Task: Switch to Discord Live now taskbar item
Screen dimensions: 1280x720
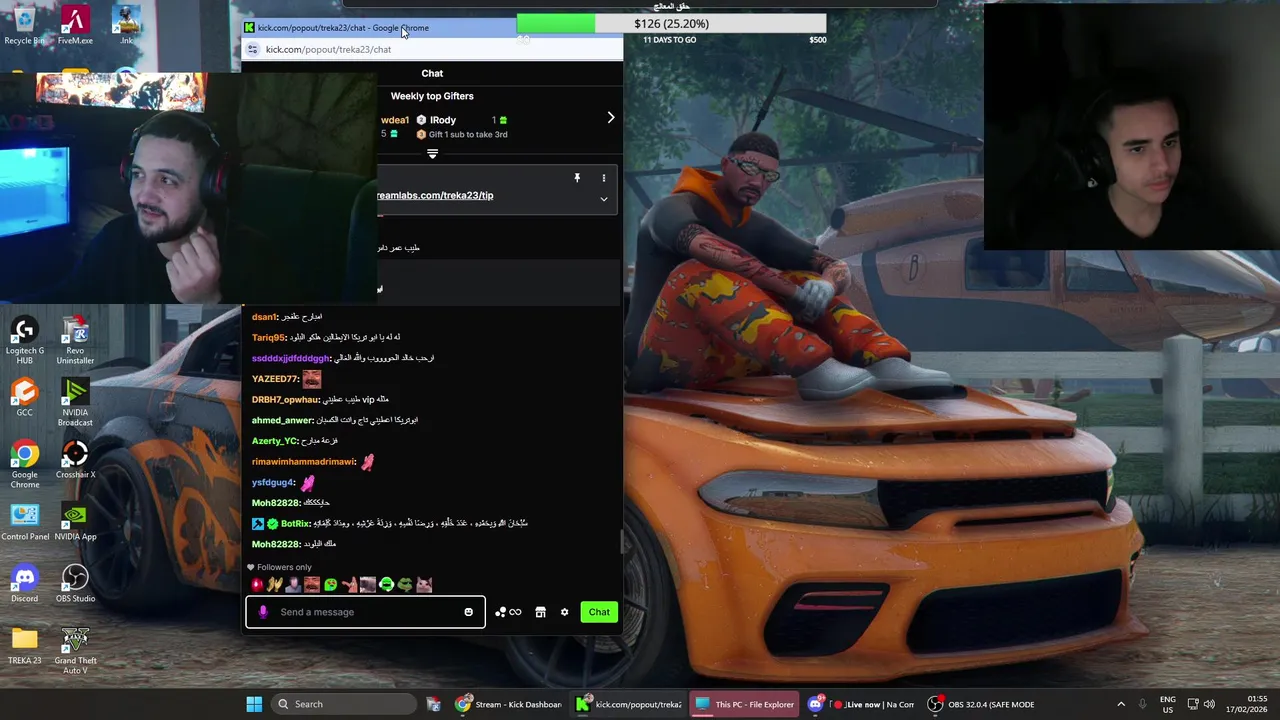Action: [x=862, y=704]
